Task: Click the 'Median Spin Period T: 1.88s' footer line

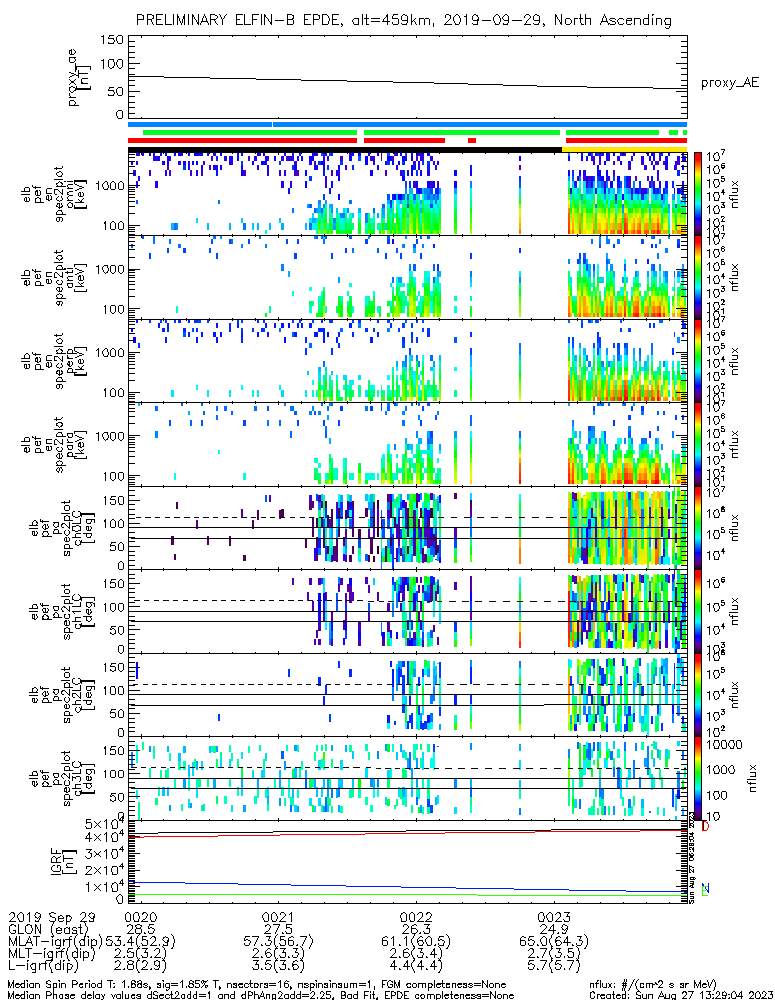Action: click(257, 985)
